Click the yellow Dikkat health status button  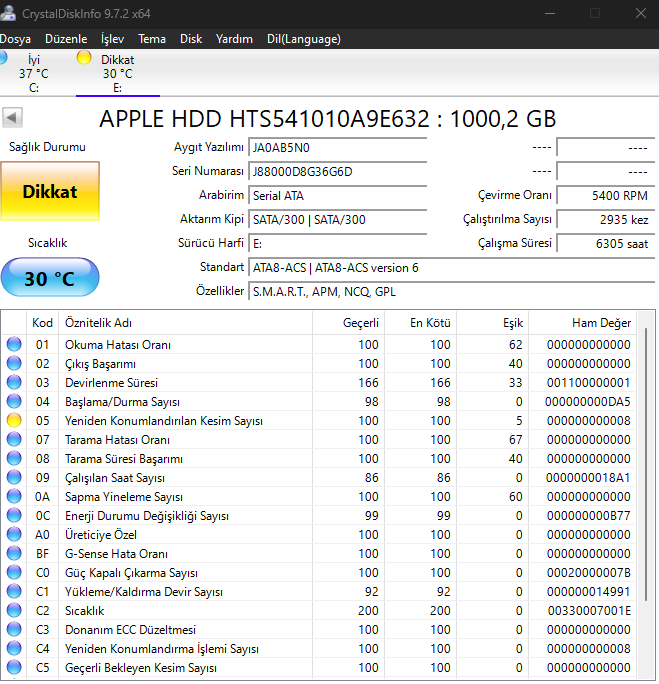(50, 191)
